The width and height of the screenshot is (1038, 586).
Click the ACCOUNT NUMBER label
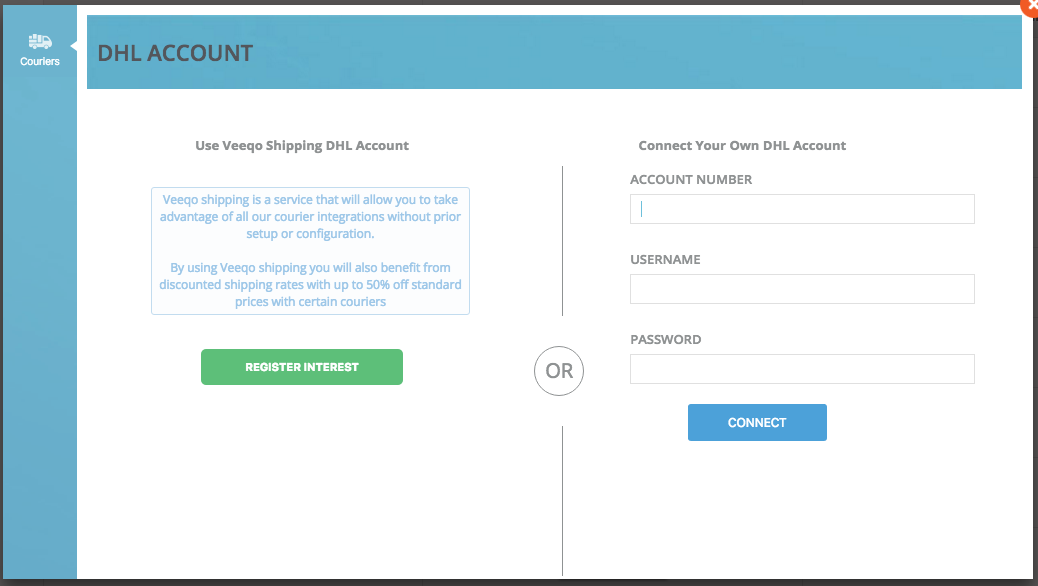click(x=691, y=179)
